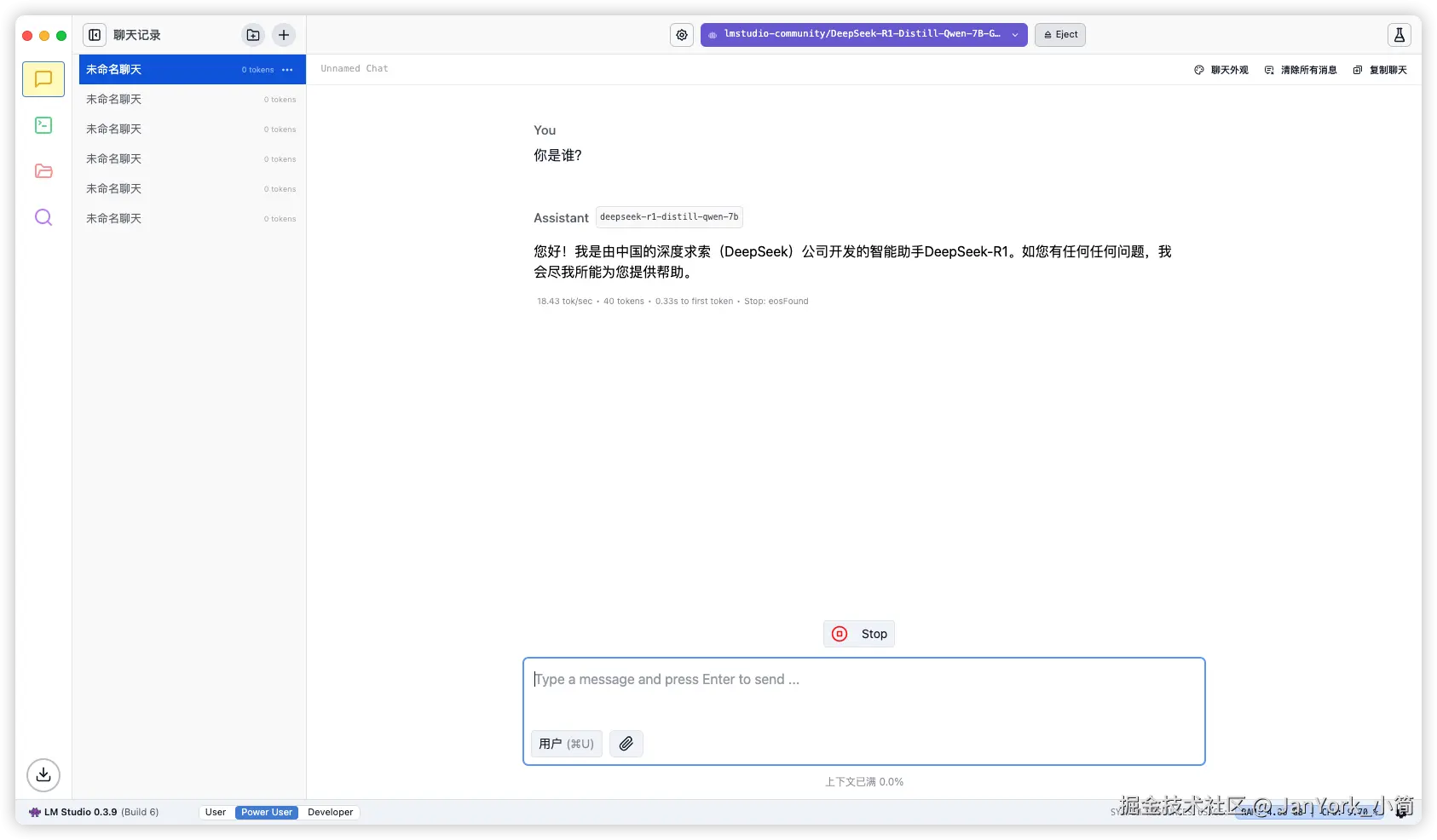Viewport: 1437px width, 840px height.
Task: Attach a file with the paperclip
Action: click(626, 744)
